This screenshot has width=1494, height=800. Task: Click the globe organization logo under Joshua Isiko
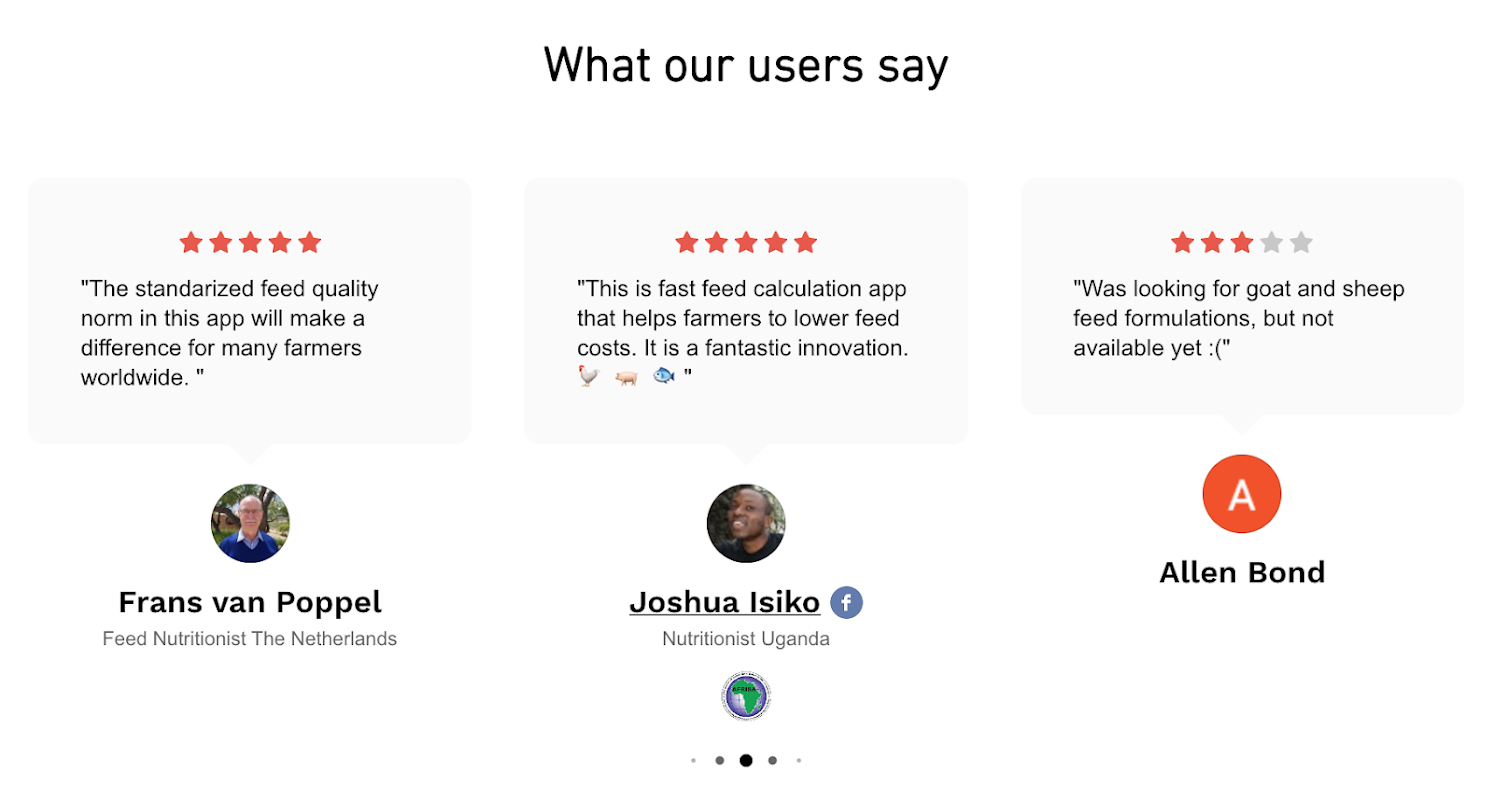coord(746,696)
